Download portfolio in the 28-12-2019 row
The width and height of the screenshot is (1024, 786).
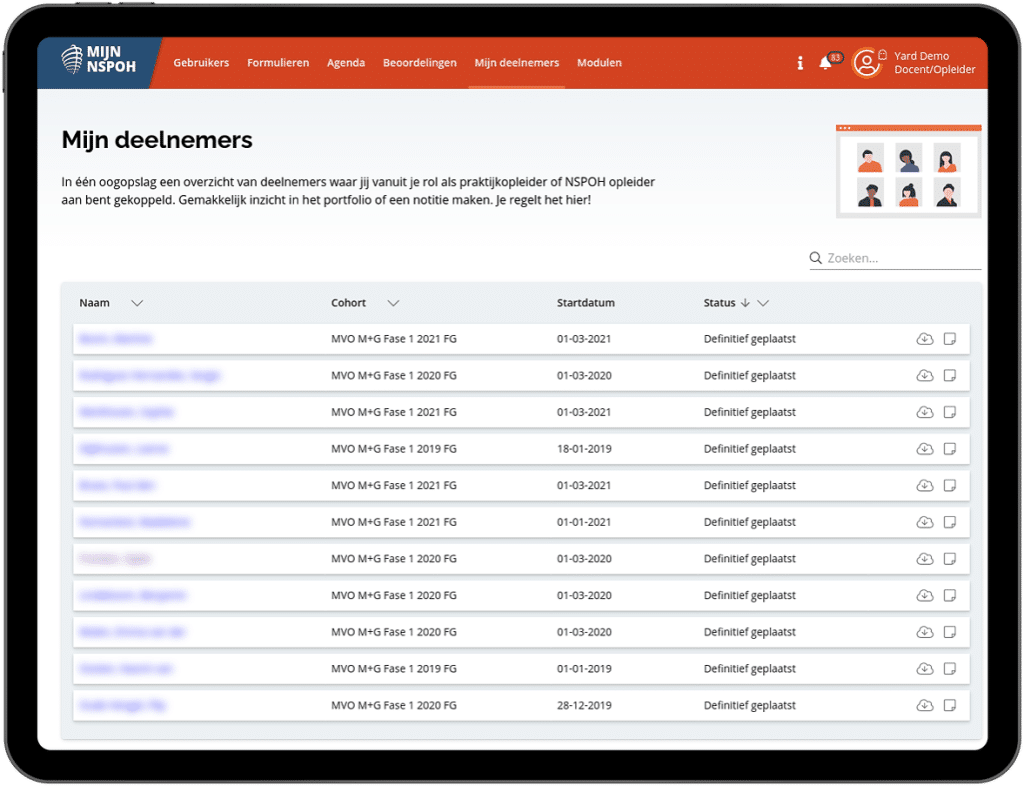[x=925, y=705]
